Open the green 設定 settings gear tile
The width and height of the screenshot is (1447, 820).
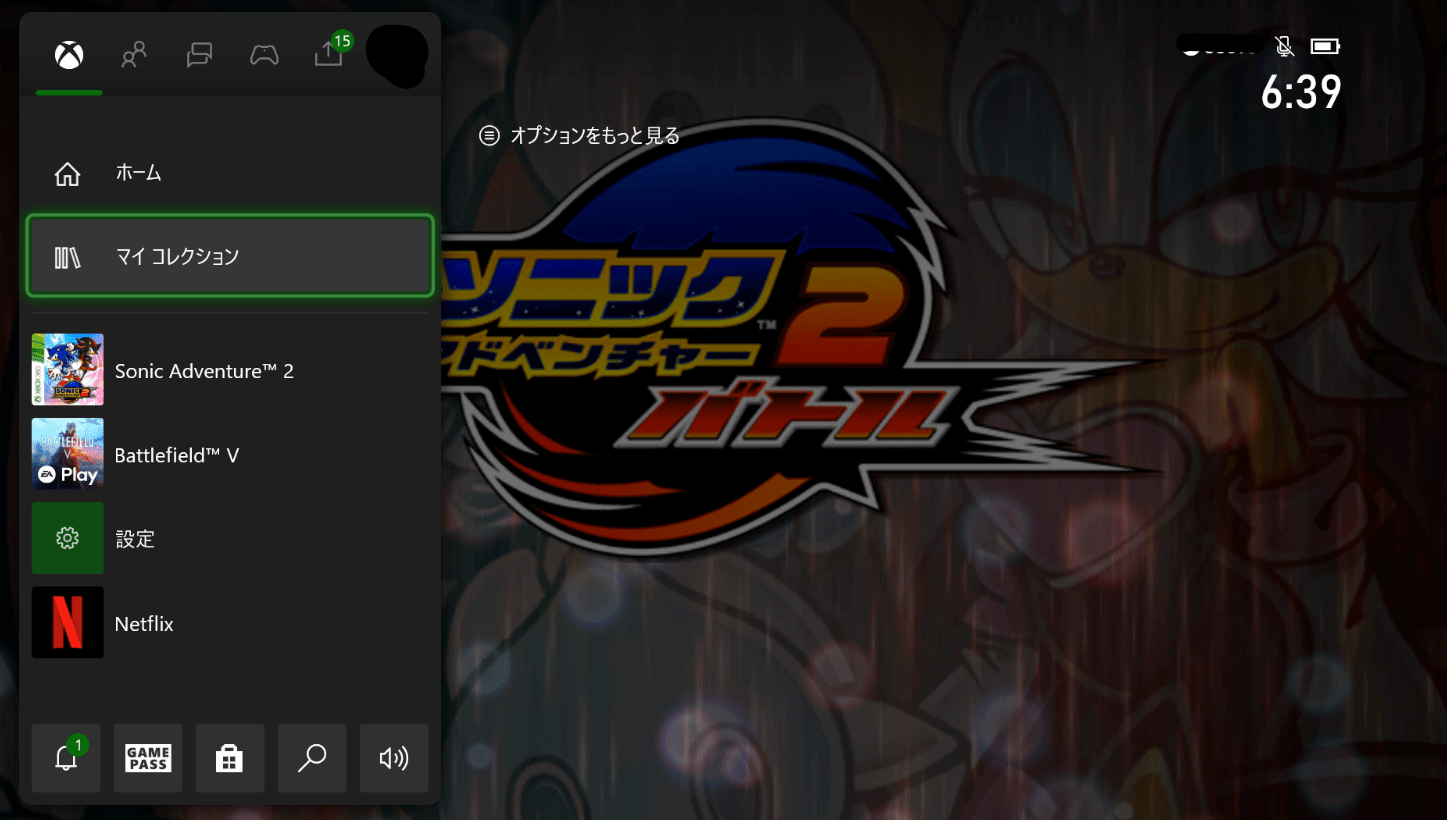coord(67,538)
